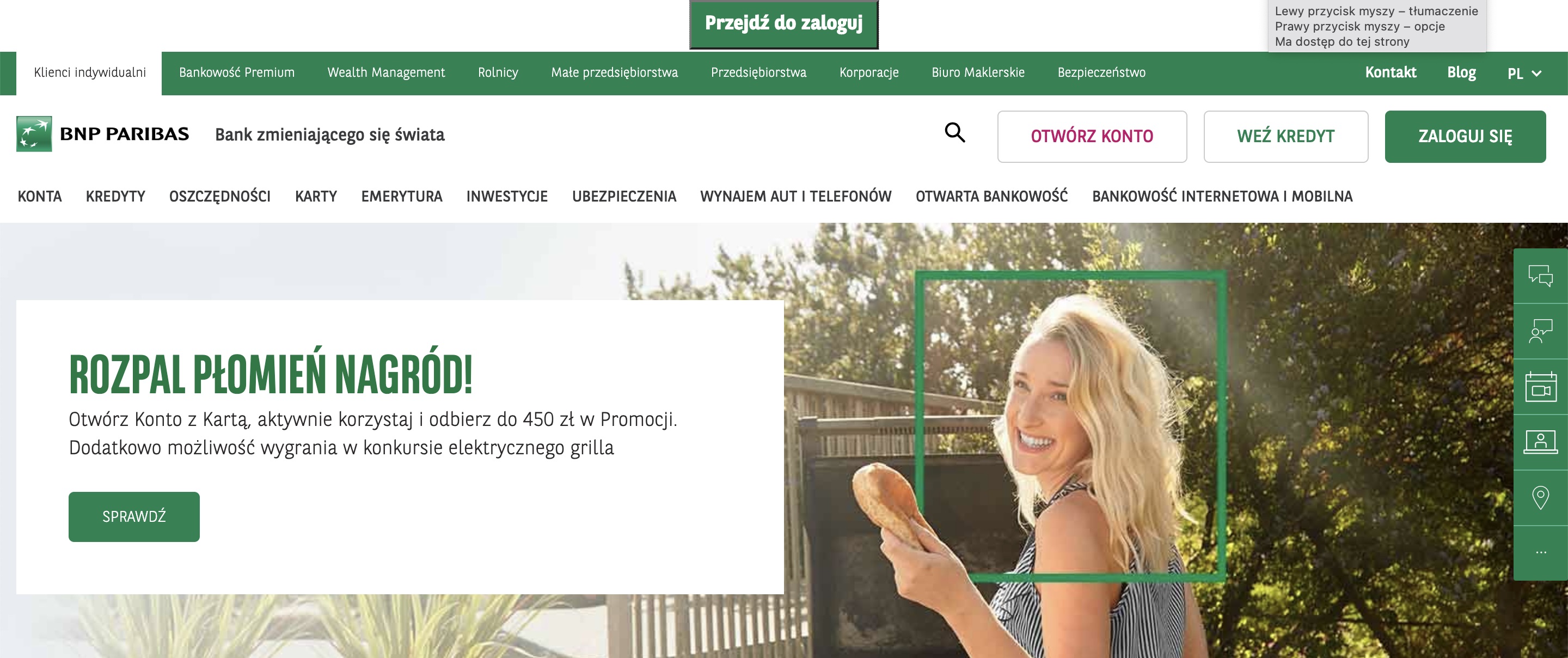The height and width of the screenshot is (658, 1568).
Task: Click the Przejdź do zaloguj skip link
Action: [x=783, y=23]
